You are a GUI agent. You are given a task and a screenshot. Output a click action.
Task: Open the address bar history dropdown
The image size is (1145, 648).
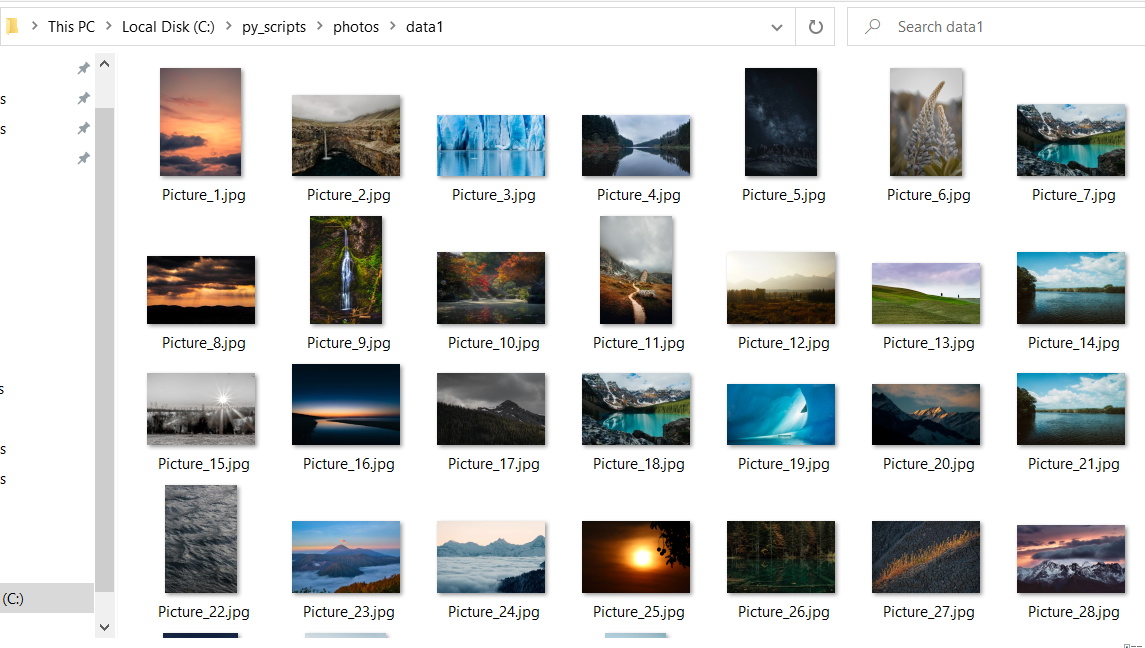777,27
